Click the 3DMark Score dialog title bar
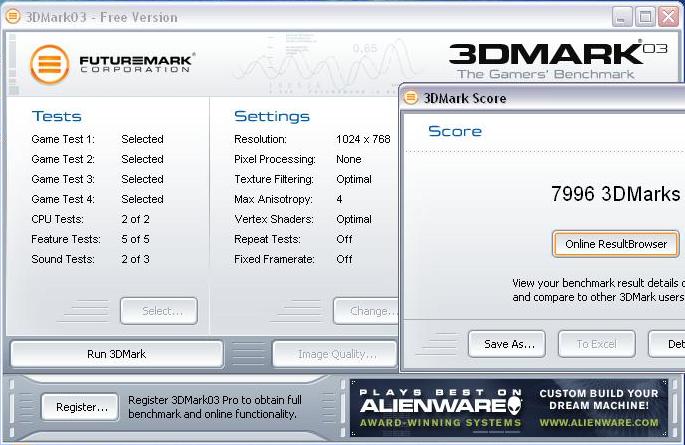The image size is (685, 445). click(543, 98)
